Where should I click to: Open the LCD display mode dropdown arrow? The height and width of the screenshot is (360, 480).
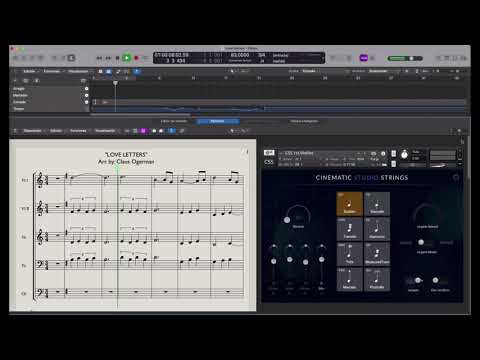pos(322,58)
